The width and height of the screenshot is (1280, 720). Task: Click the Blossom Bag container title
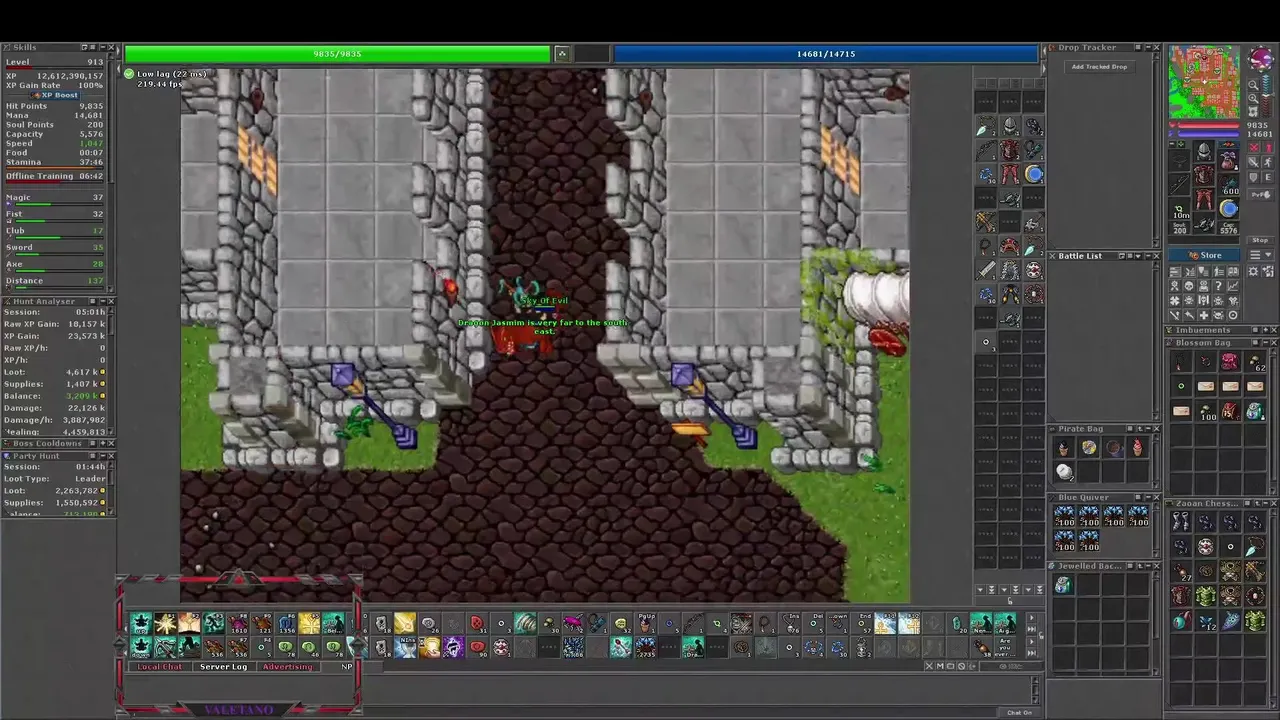(1202, 342)
